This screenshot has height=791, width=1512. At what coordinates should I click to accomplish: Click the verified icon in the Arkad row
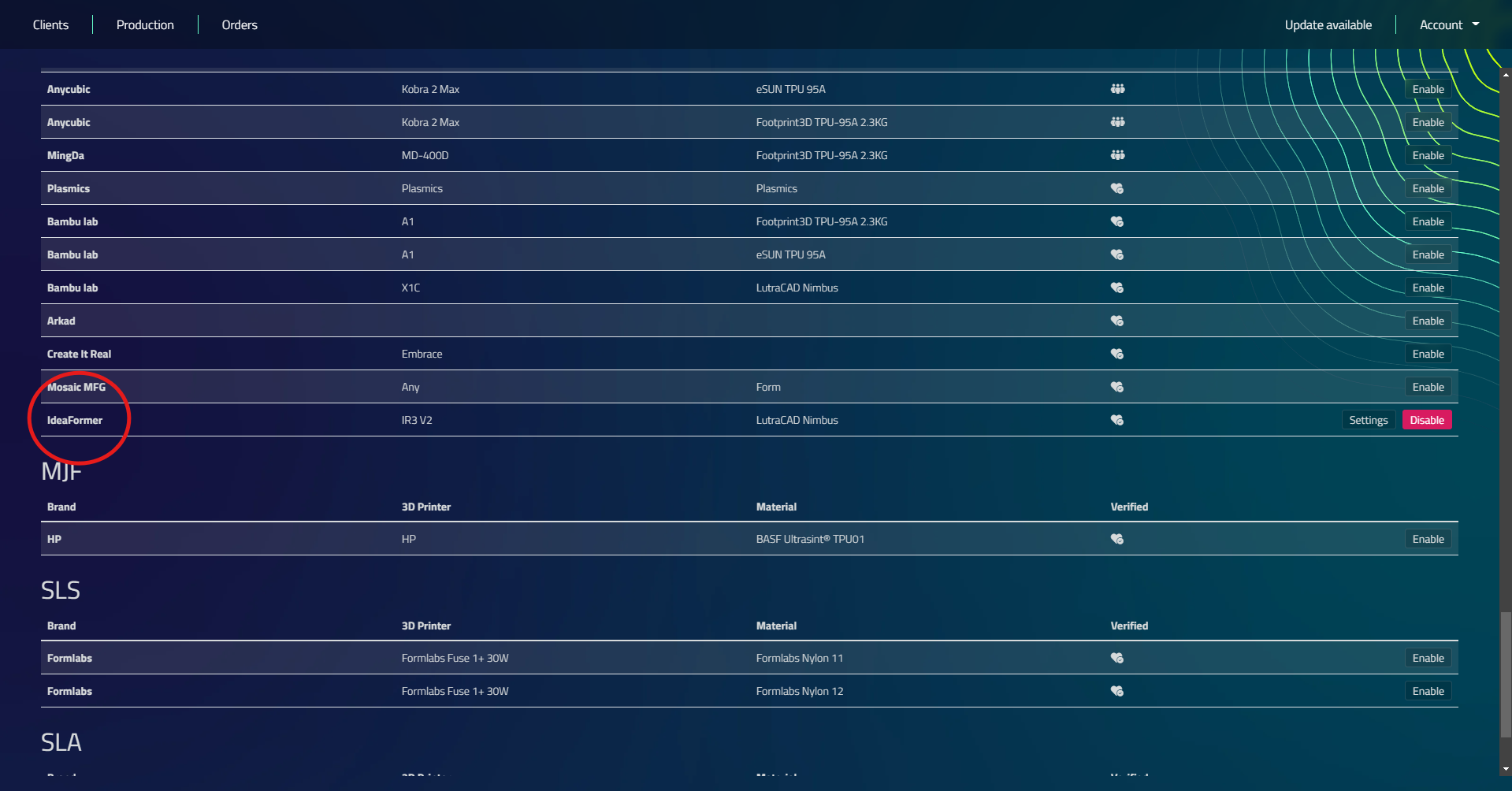[1116, 321]
